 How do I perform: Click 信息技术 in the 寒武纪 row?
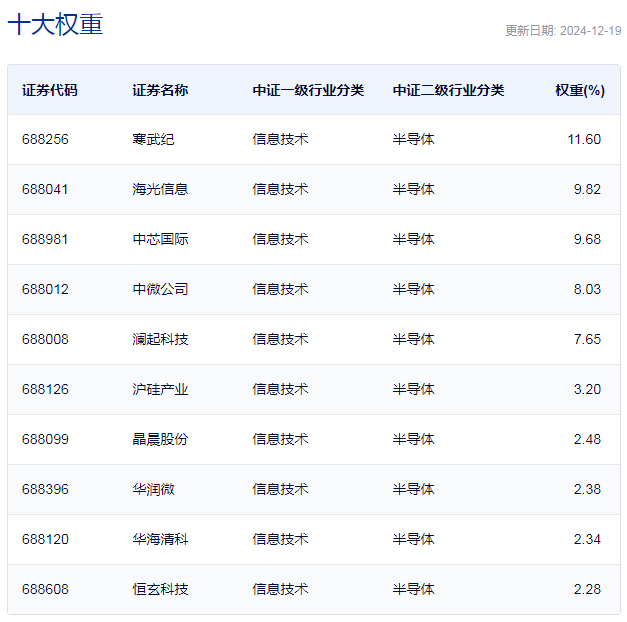coord(280,139)
